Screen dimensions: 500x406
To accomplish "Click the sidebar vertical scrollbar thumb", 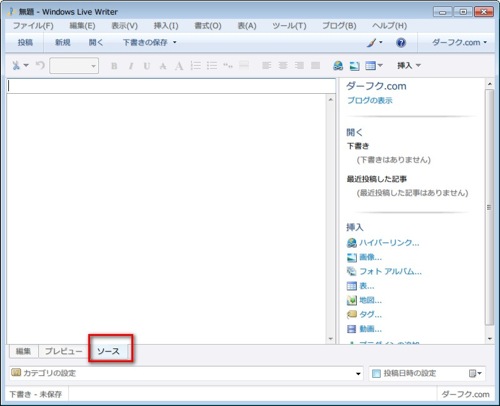I will click(x=489, y=207).
